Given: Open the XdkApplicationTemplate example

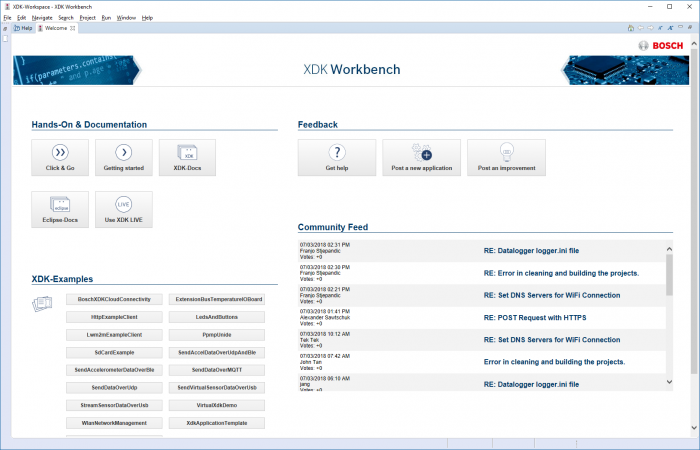Looking at the screenshot, I should click(217, 423).
